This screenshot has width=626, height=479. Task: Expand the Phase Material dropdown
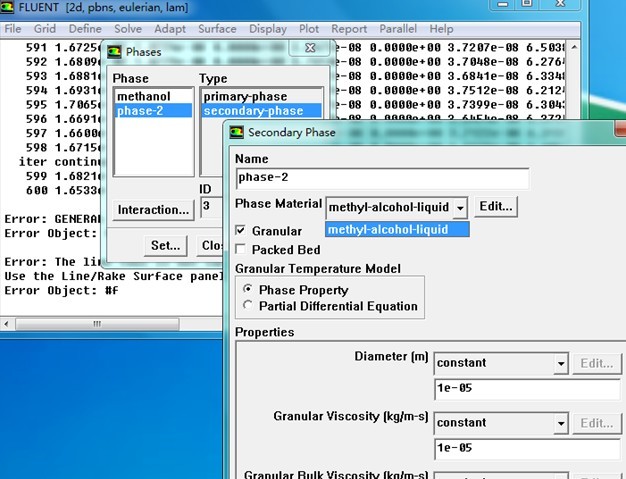pyautogui.click(x=460, y=208)
